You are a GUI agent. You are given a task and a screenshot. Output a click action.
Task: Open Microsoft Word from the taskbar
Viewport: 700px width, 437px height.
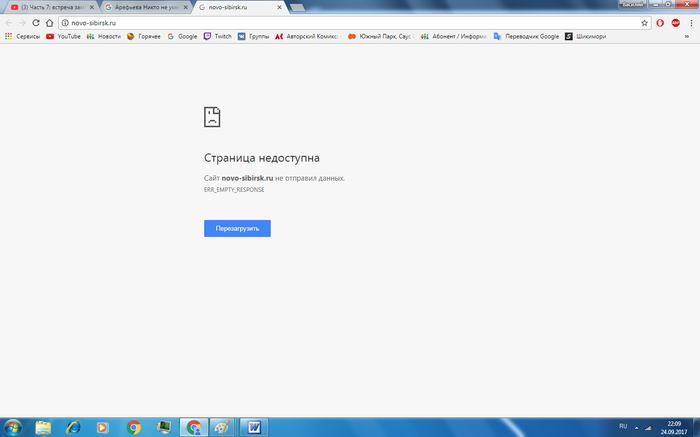(254, 427)
